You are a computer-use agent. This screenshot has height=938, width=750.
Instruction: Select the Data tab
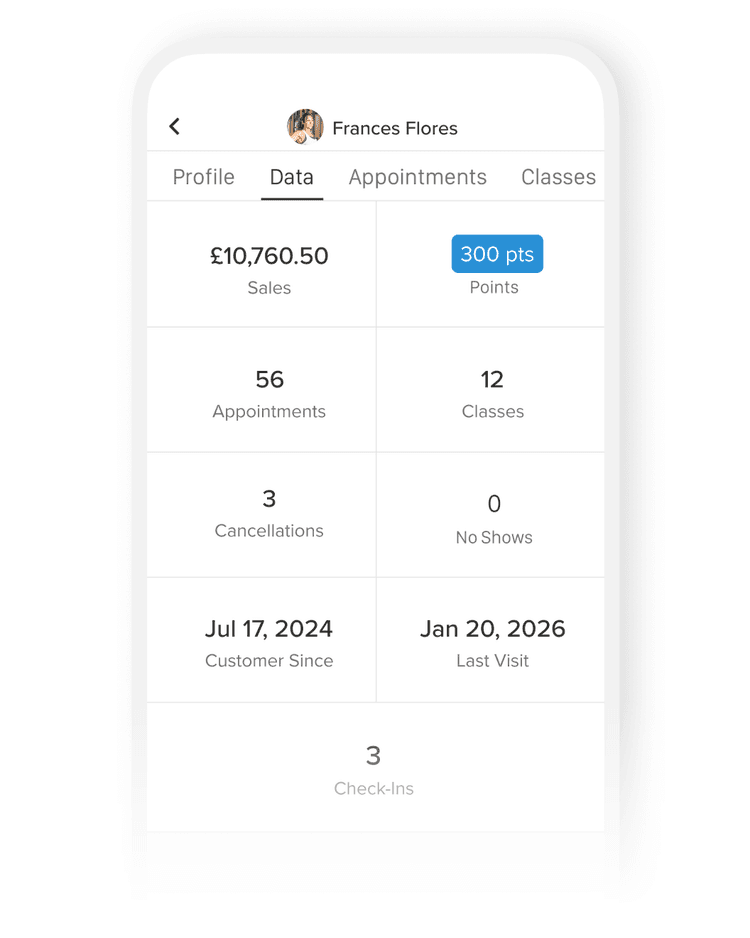[x=291, y=177]
